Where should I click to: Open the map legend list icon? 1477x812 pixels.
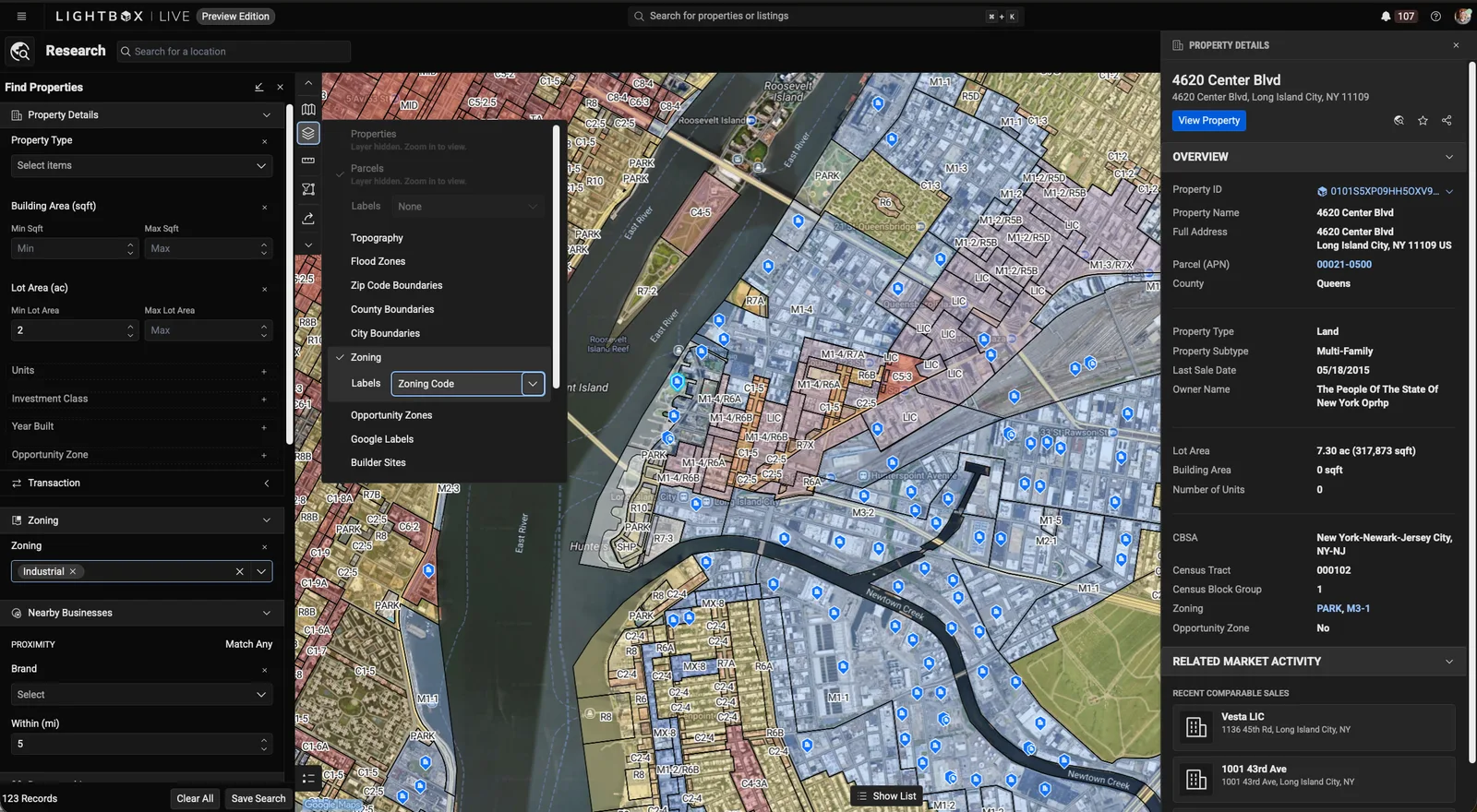click(x=308, y=778)
